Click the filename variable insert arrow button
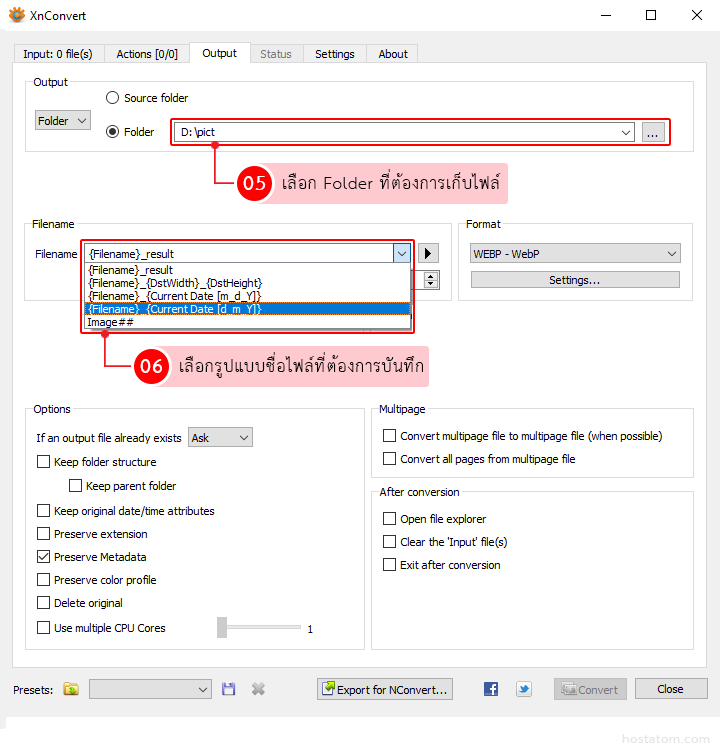Screen dimensions: 720x754 tap(428, 254)
